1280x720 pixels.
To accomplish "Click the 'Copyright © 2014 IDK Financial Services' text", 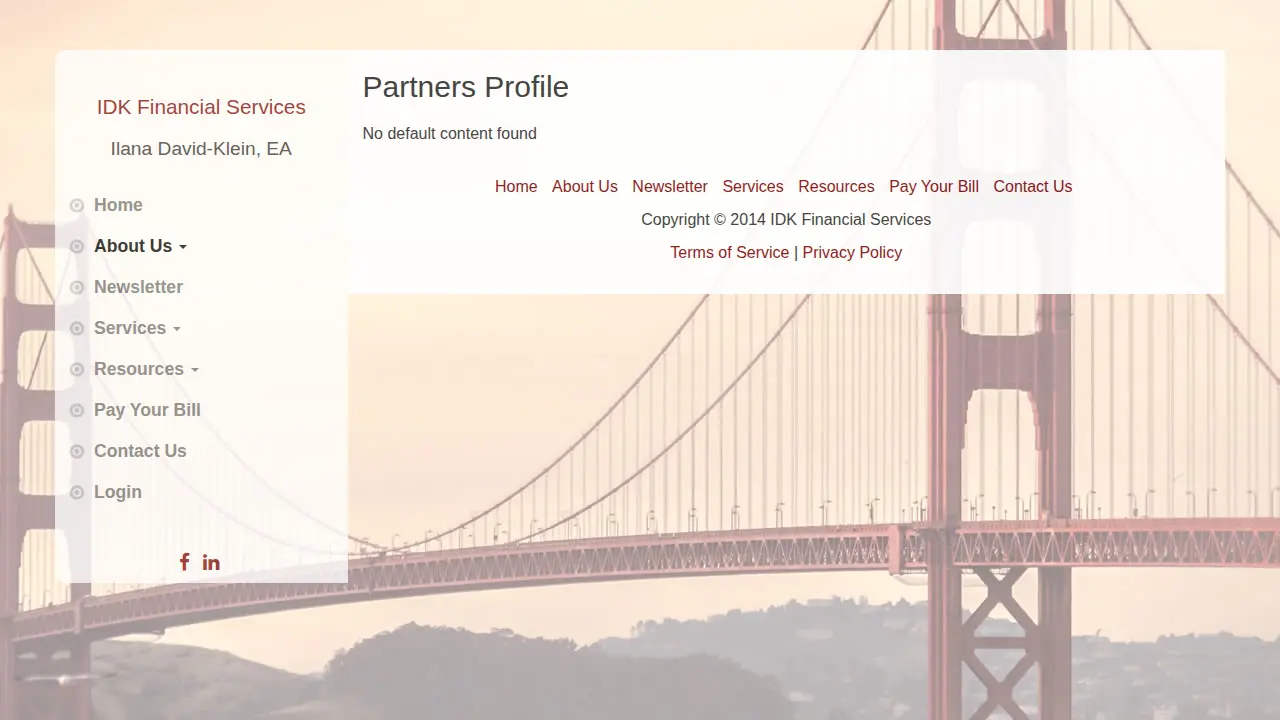I will [786, 219].
